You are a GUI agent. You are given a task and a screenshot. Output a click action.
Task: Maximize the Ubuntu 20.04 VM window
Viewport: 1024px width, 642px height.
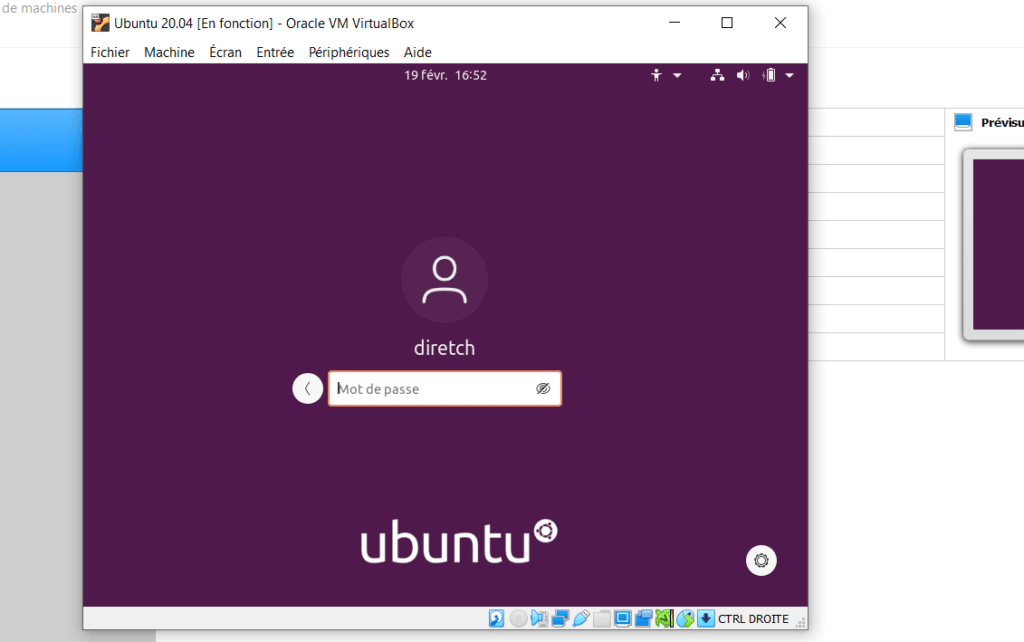pyautogui.click(x=727, y=23)
